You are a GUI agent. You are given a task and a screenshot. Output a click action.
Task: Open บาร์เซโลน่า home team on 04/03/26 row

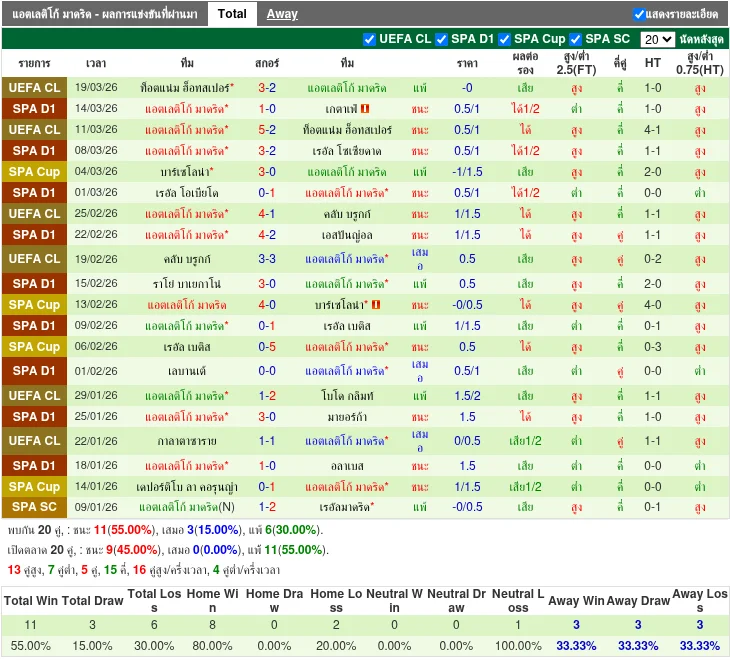click(x=185, y=172)
